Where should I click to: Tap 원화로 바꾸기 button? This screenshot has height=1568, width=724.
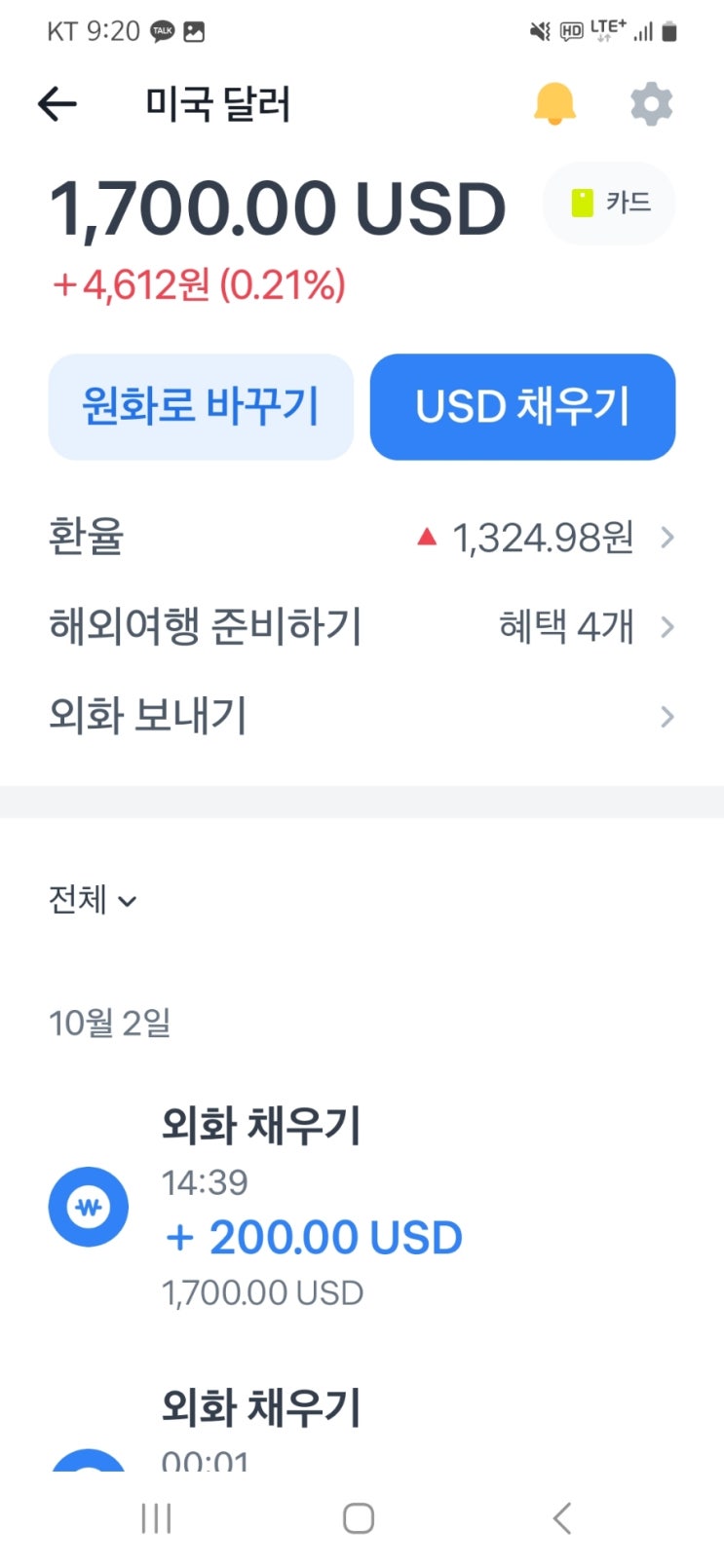coord(201,406)
